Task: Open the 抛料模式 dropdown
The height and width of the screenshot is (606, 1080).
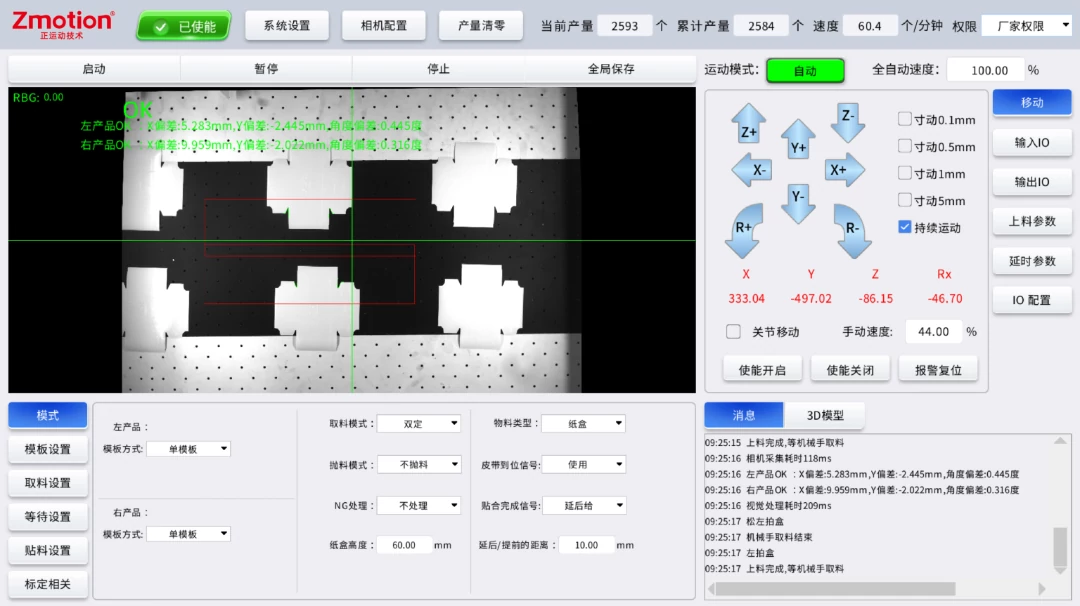Action: click(x=419, y=465)
